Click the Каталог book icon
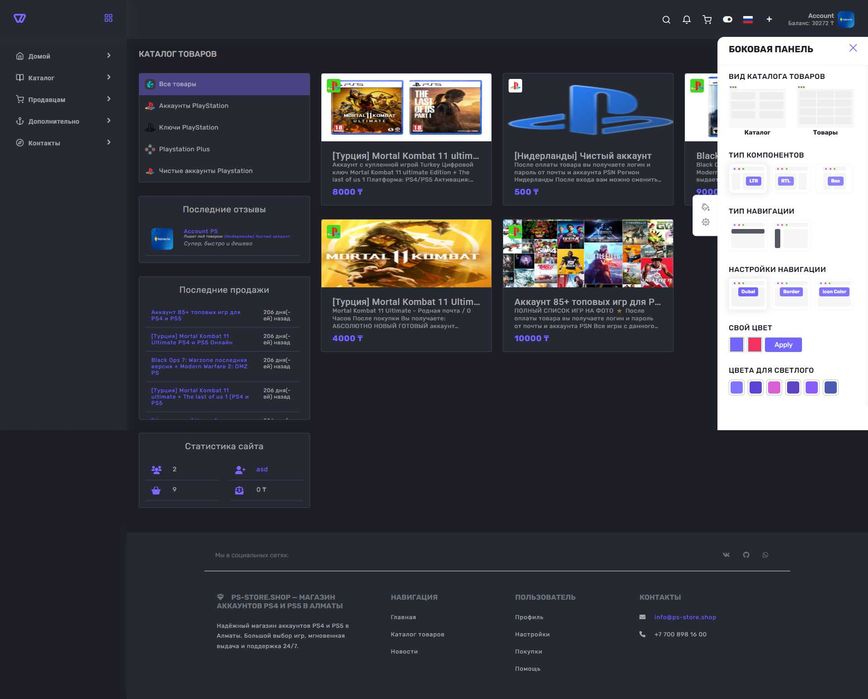The height and width of the screenshot is (699, 868). click(x=20, y=77)
